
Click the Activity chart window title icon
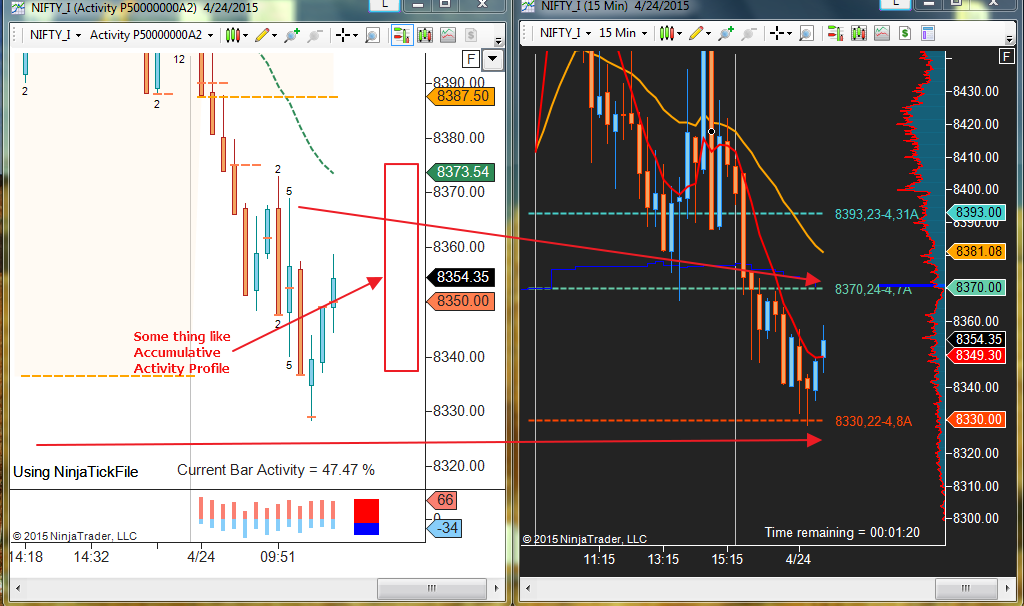[x=18, y=8]
